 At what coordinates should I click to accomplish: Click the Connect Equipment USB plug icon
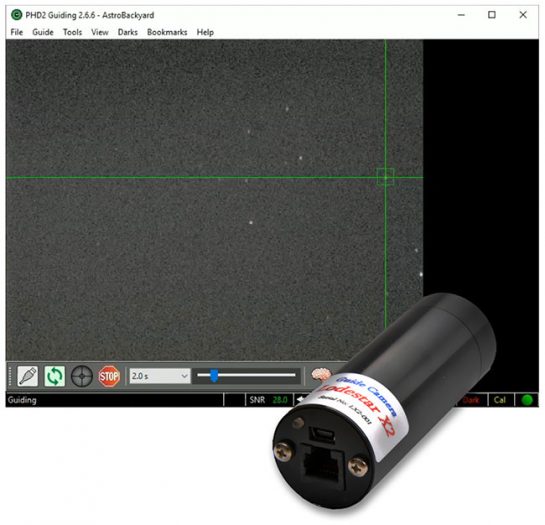[x=27, y=376]
